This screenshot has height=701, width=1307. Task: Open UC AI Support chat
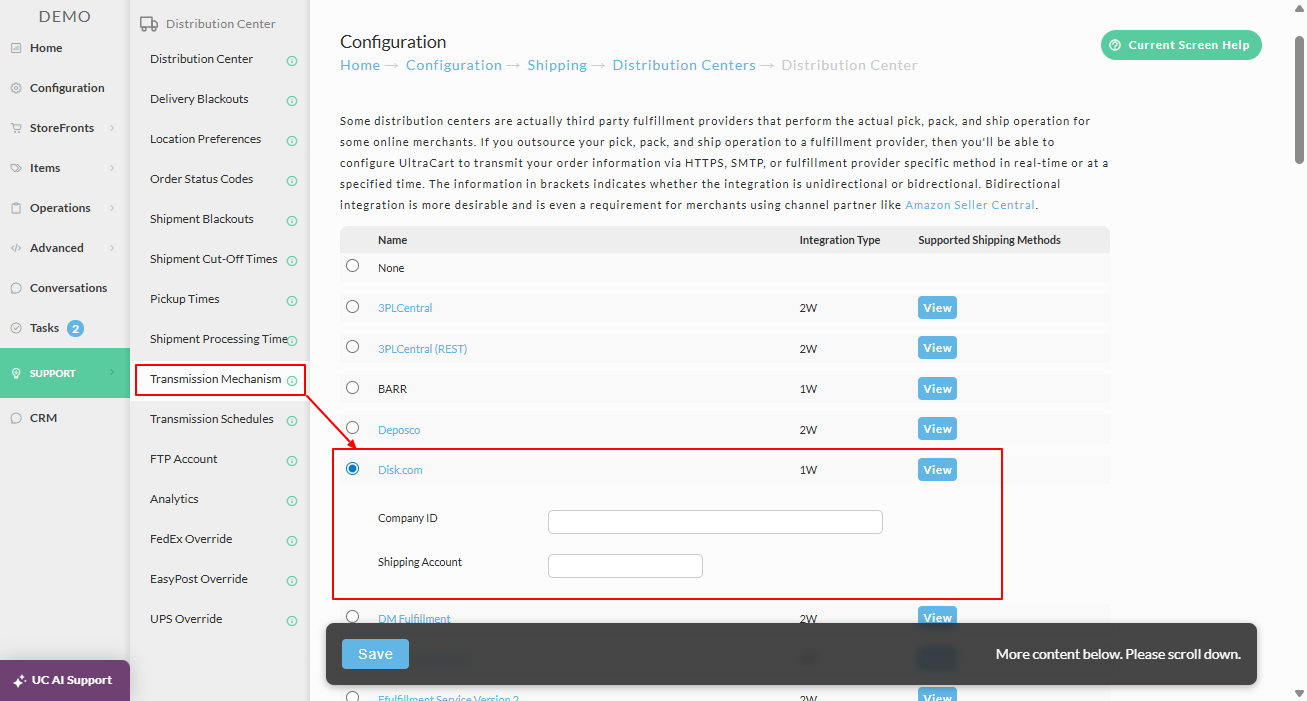65,680
